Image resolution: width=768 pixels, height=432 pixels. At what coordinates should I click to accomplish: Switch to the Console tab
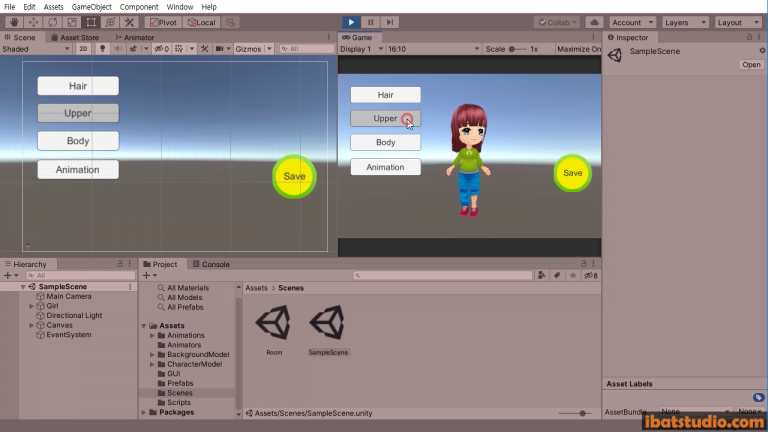tap(215, 264)
